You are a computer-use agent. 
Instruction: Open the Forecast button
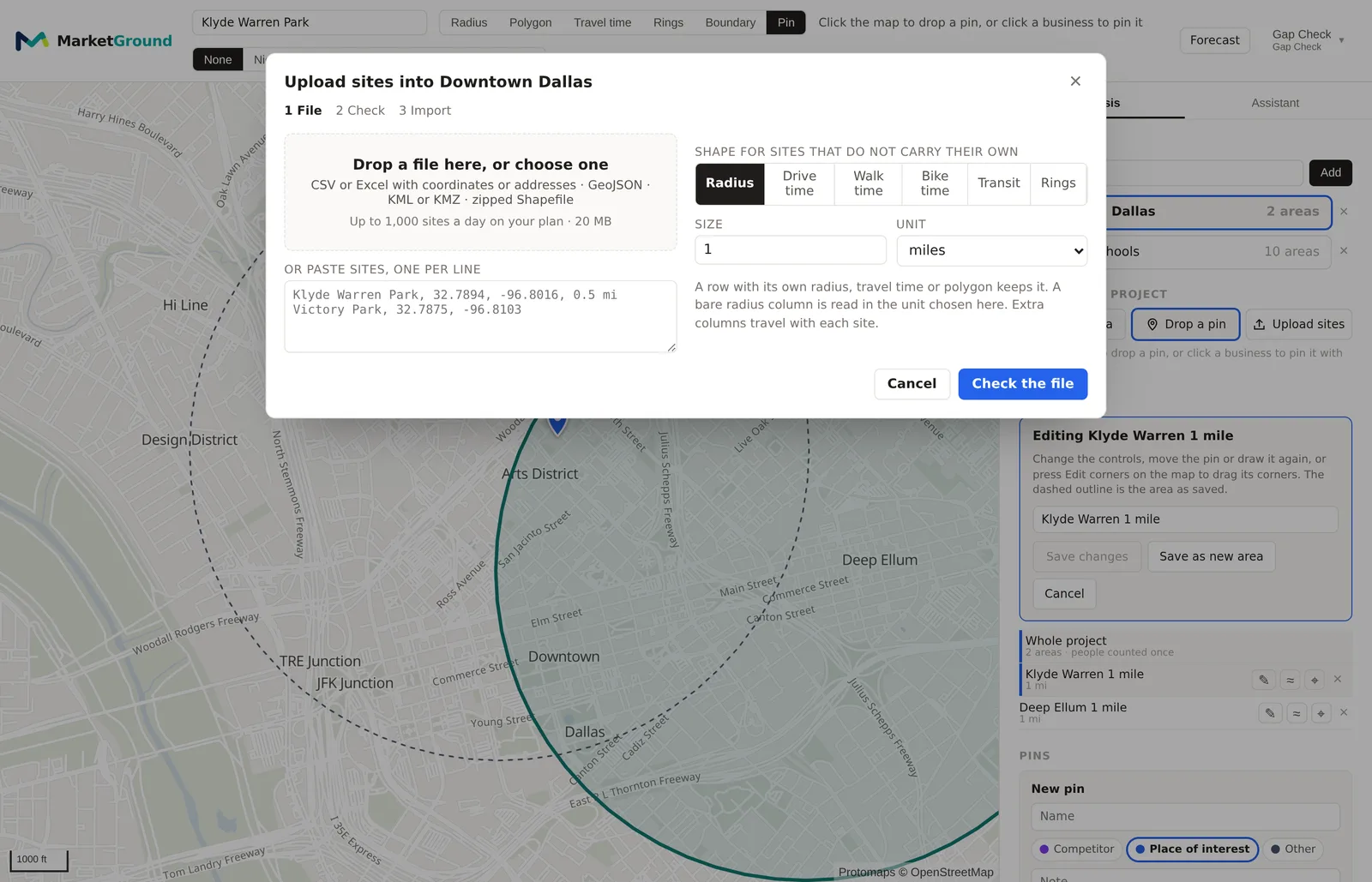click(1214, 40)
